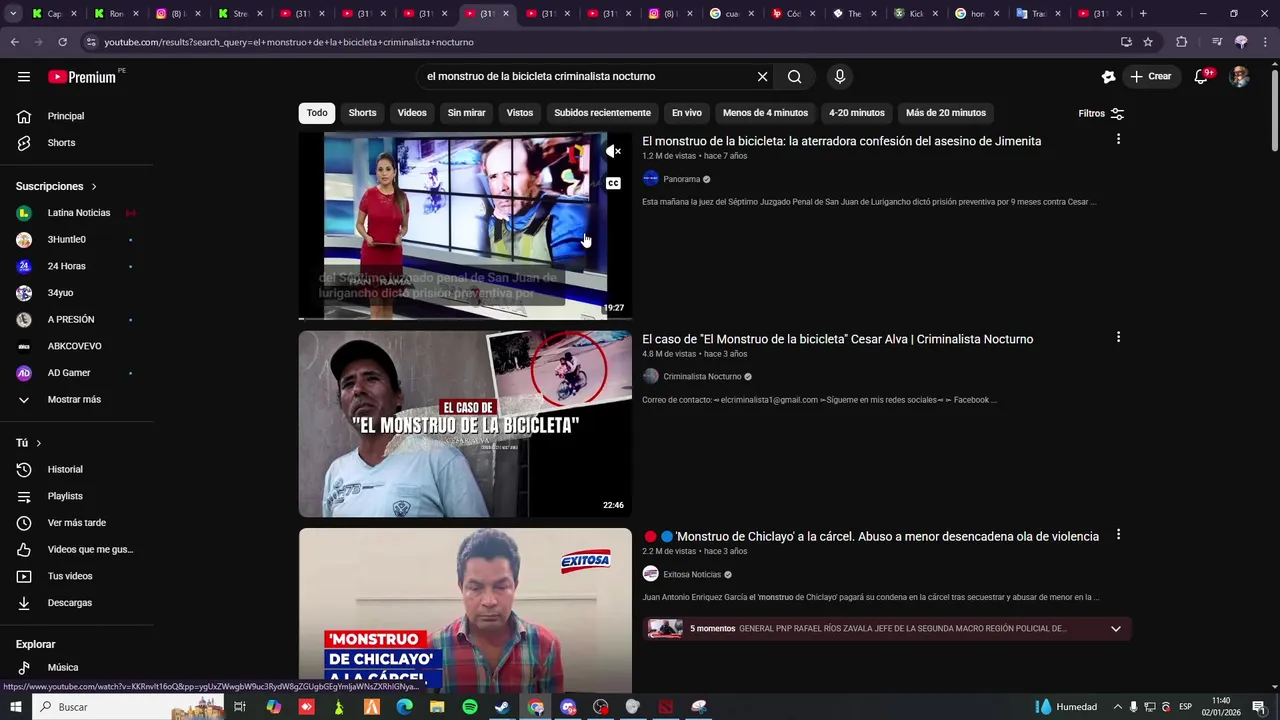Open more options for the Panorama video
Screen dimensions: 1280x720
pyautogui.click(x=1118, y=139)
